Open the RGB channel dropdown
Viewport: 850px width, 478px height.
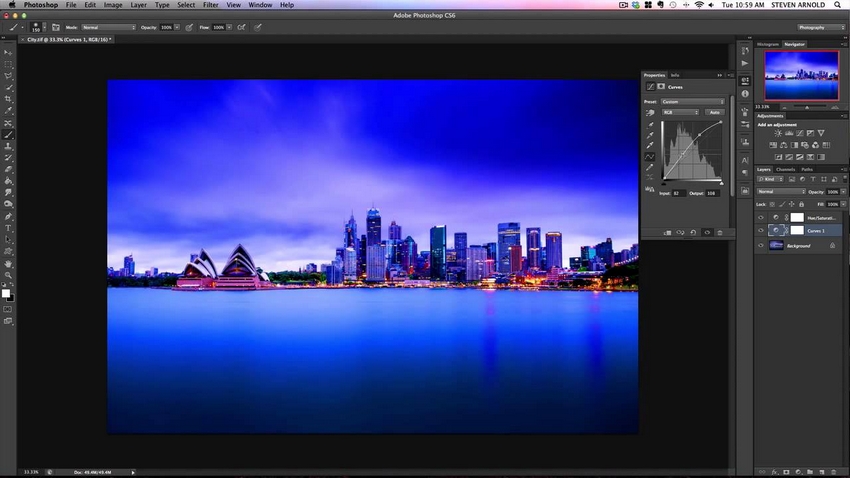coord(680,112)
